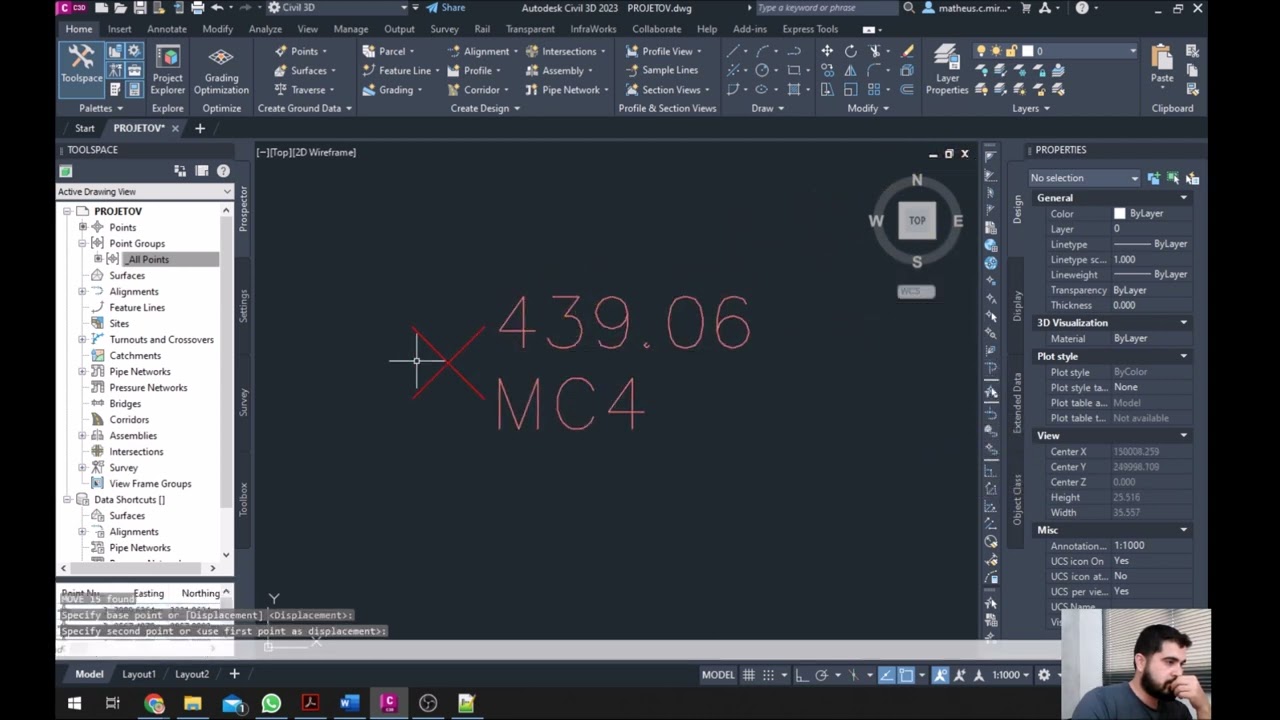Click the Paste clipboard button
Image resolution: width=1280 pixels, height=720 pixels.
[x=1162, y=65]
